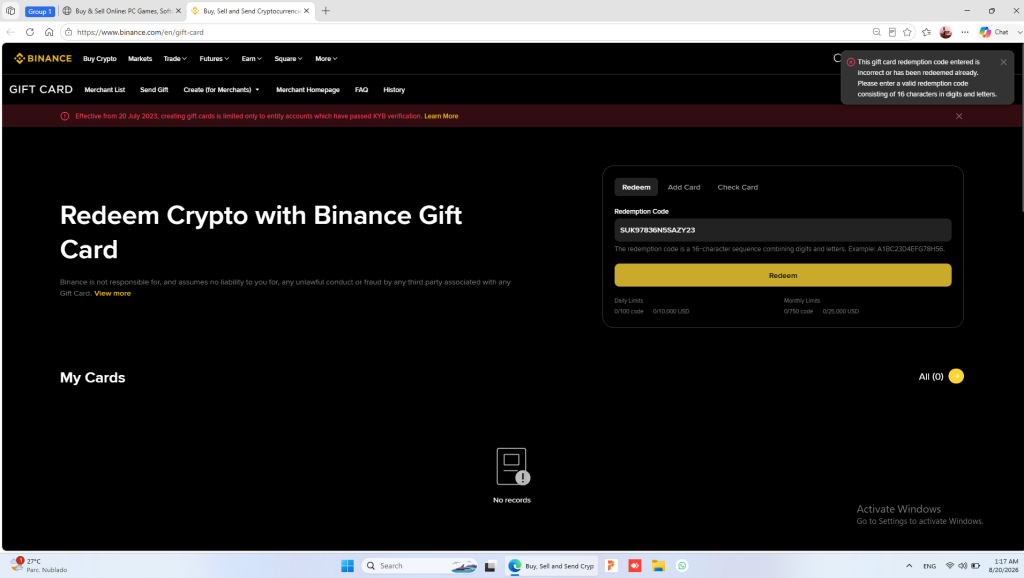Viewport: 1024px width, 578px height.
Task: Open the Wi-Fi network status icon in the tray
Action: point(950,566)
